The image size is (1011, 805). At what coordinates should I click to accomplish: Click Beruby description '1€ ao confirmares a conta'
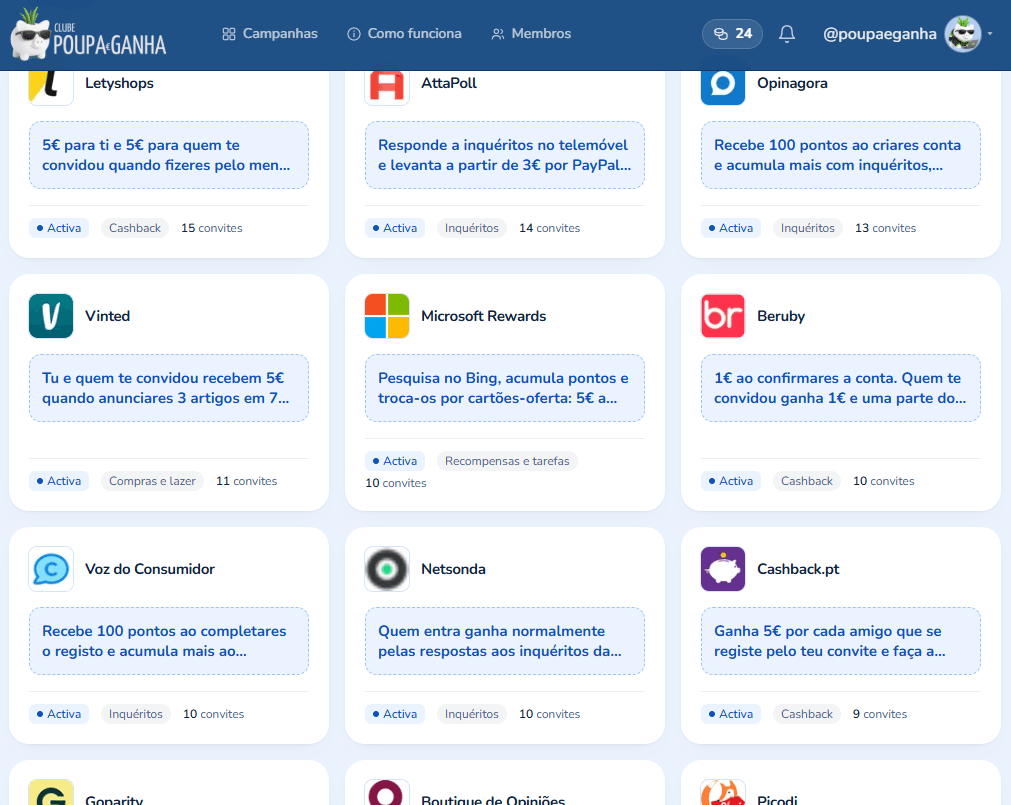coord(841,388)
